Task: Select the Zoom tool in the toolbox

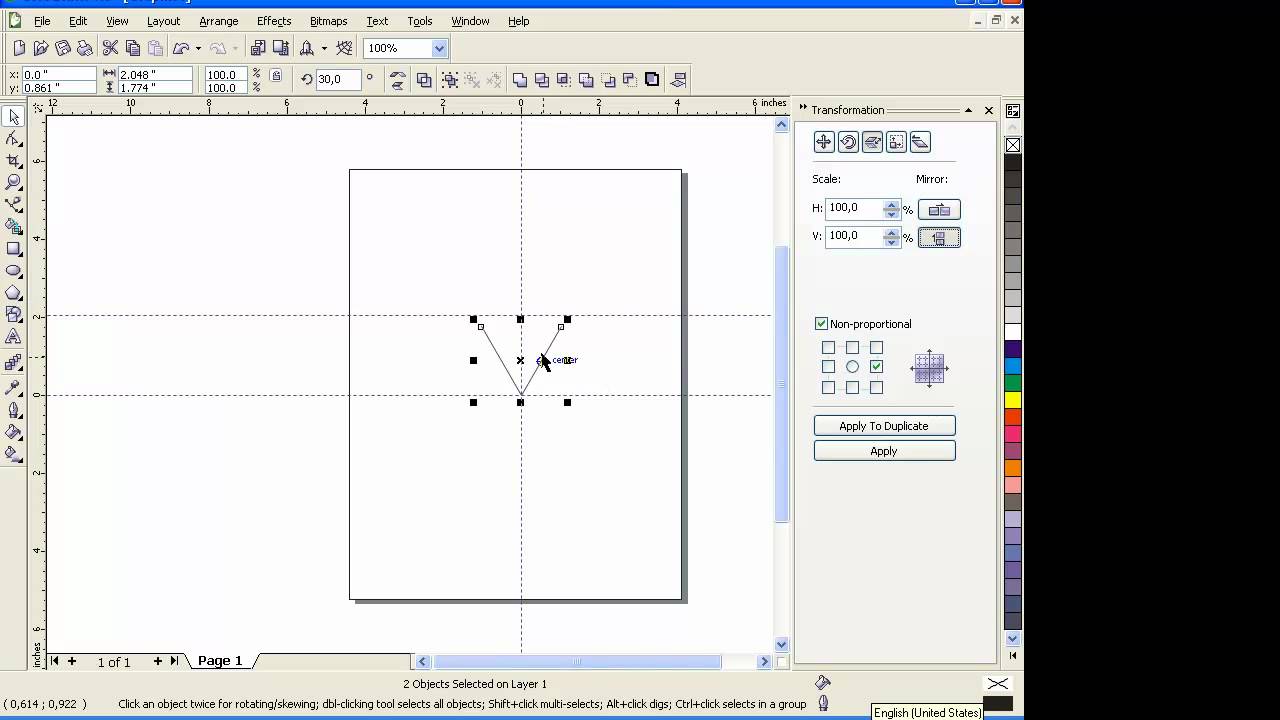Action: (x=13, y=182)
